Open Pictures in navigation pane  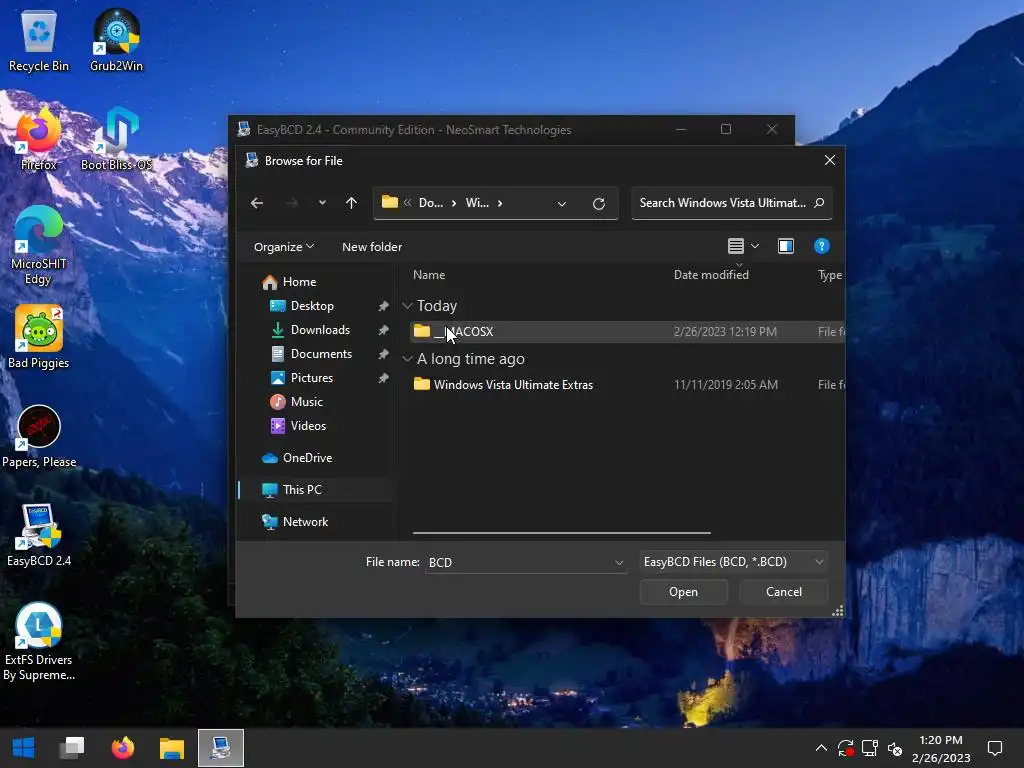coord(312,378)
